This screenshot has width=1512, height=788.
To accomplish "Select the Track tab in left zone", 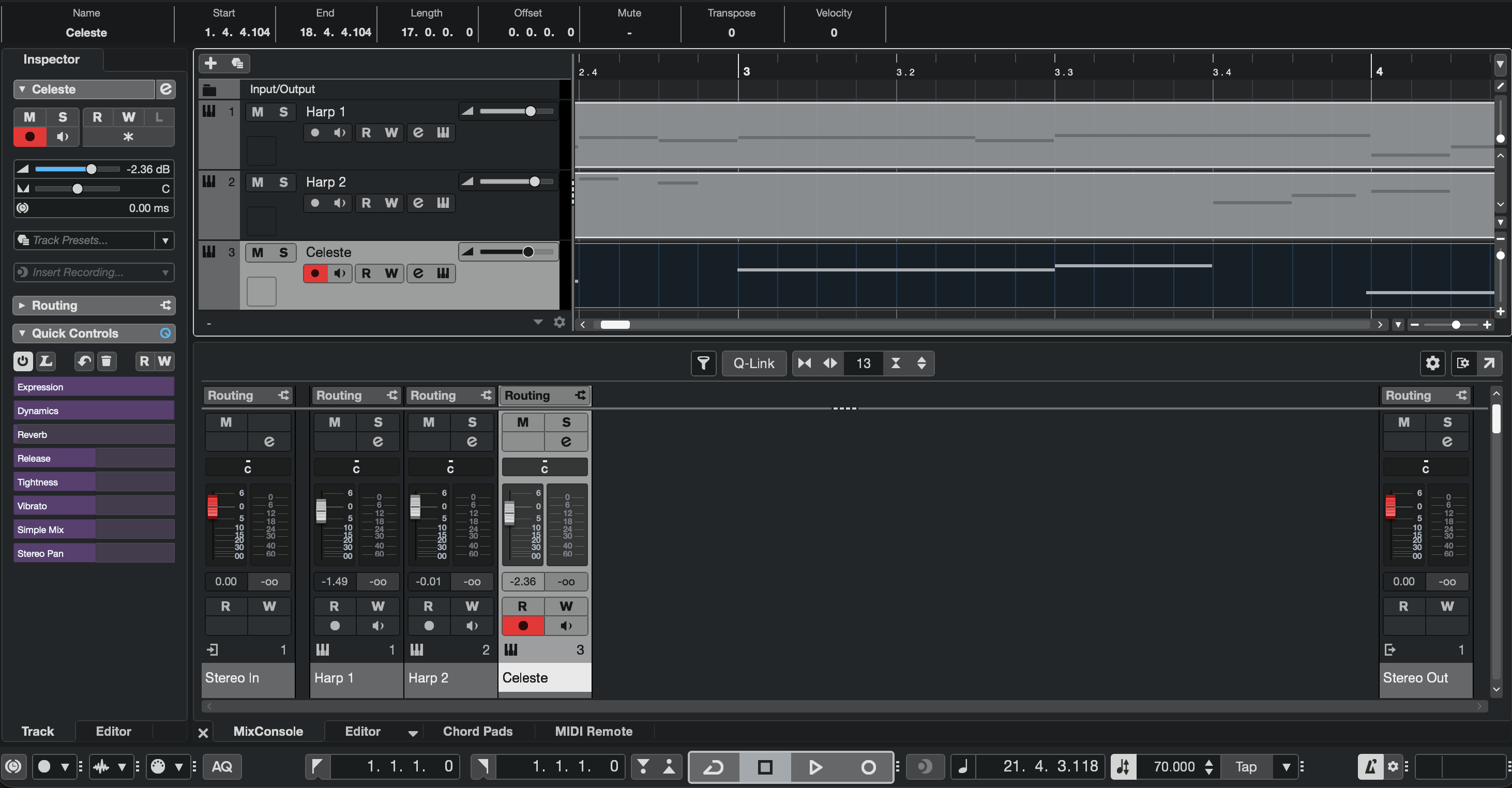I will click(x=38, y=731).
